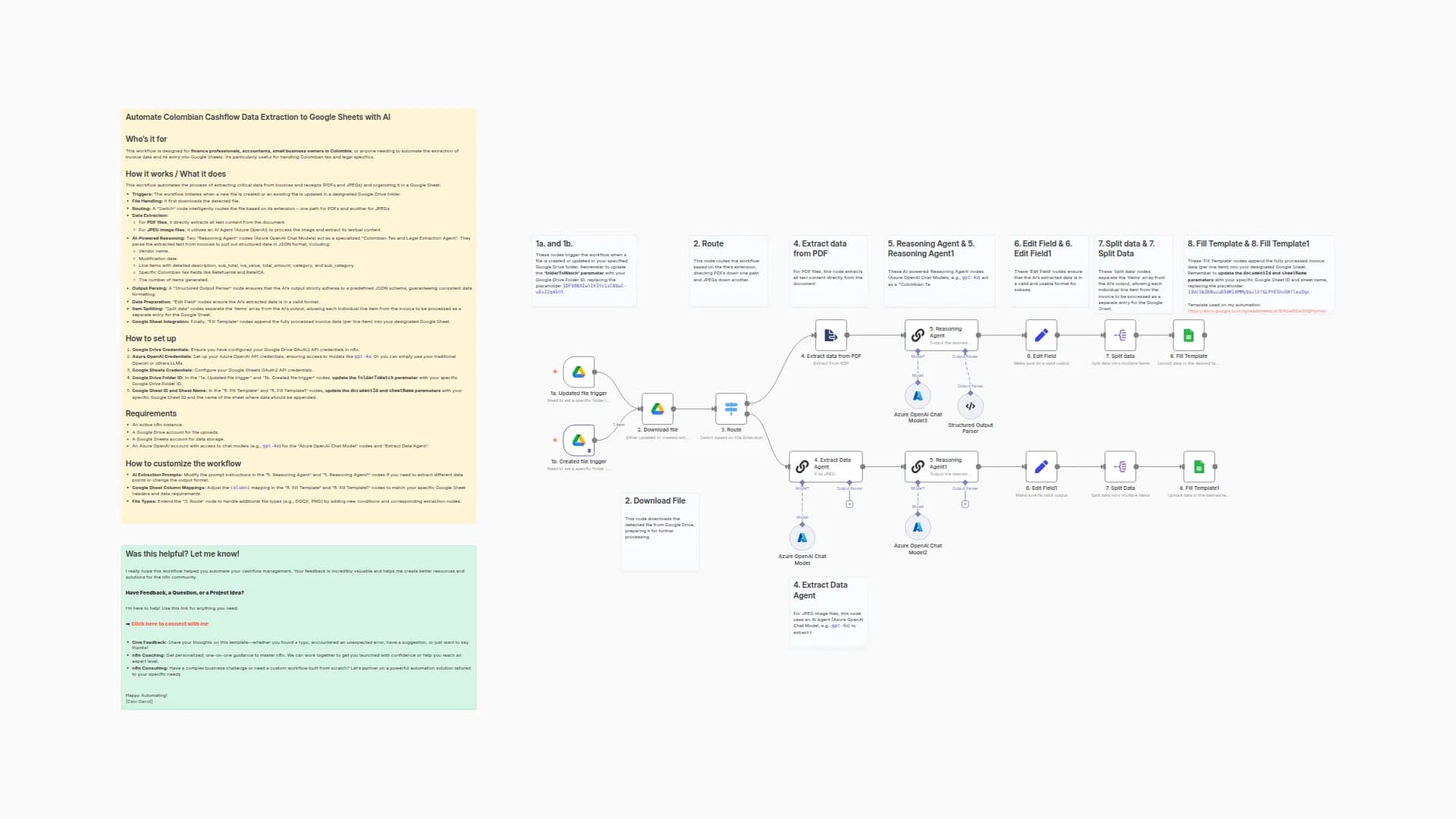
Task: Click plus under Reasoning Agent1 Output Parser connector
Action: point(965,504)
